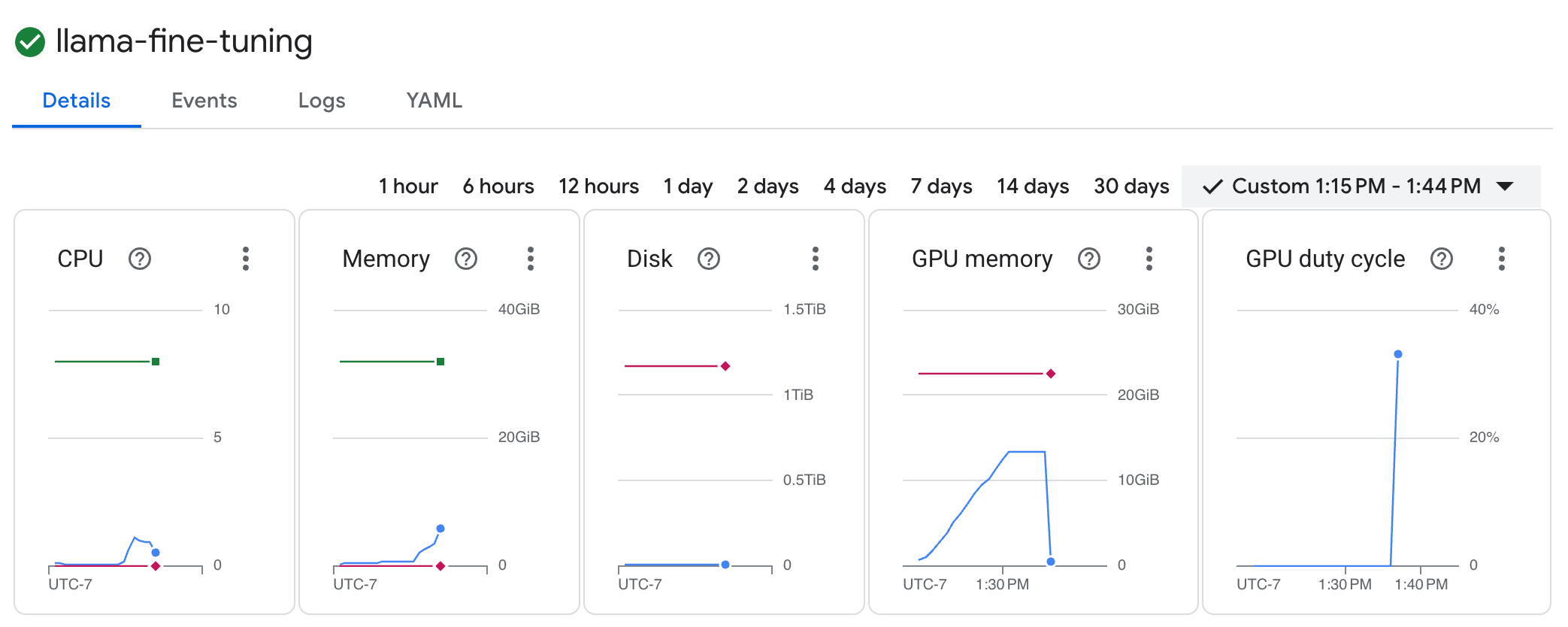Open the Memory chart help icon
The image size is (1568, 627).
point(466,259)
